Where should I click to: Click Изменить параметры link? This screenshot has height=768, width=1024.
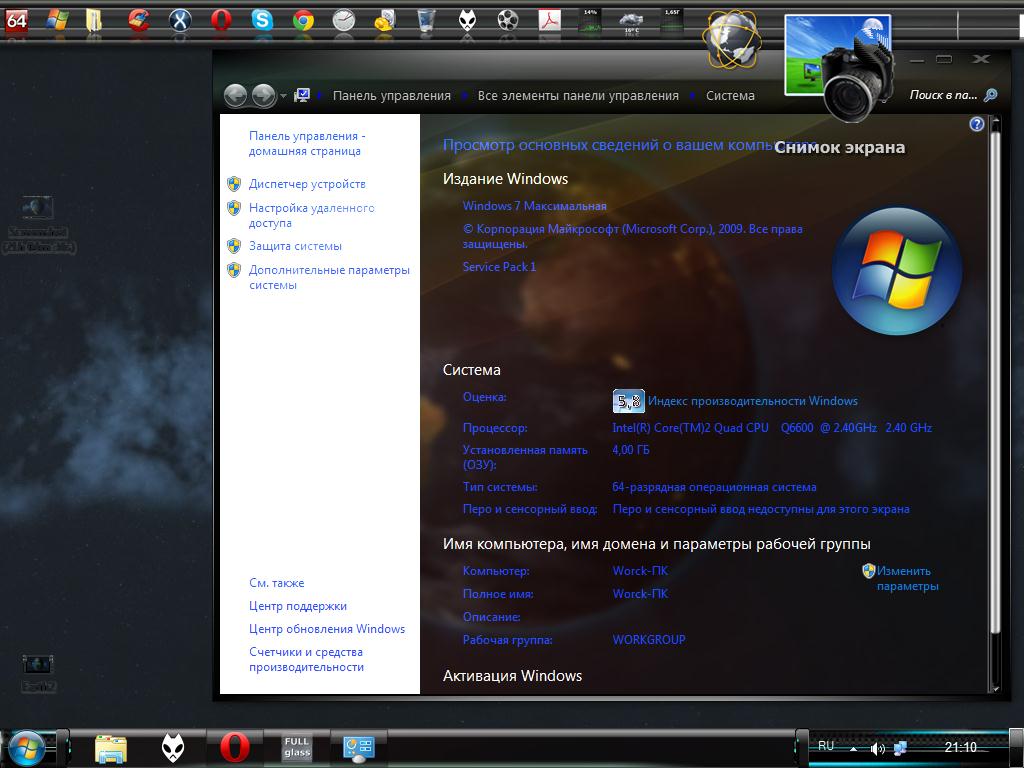907,578
